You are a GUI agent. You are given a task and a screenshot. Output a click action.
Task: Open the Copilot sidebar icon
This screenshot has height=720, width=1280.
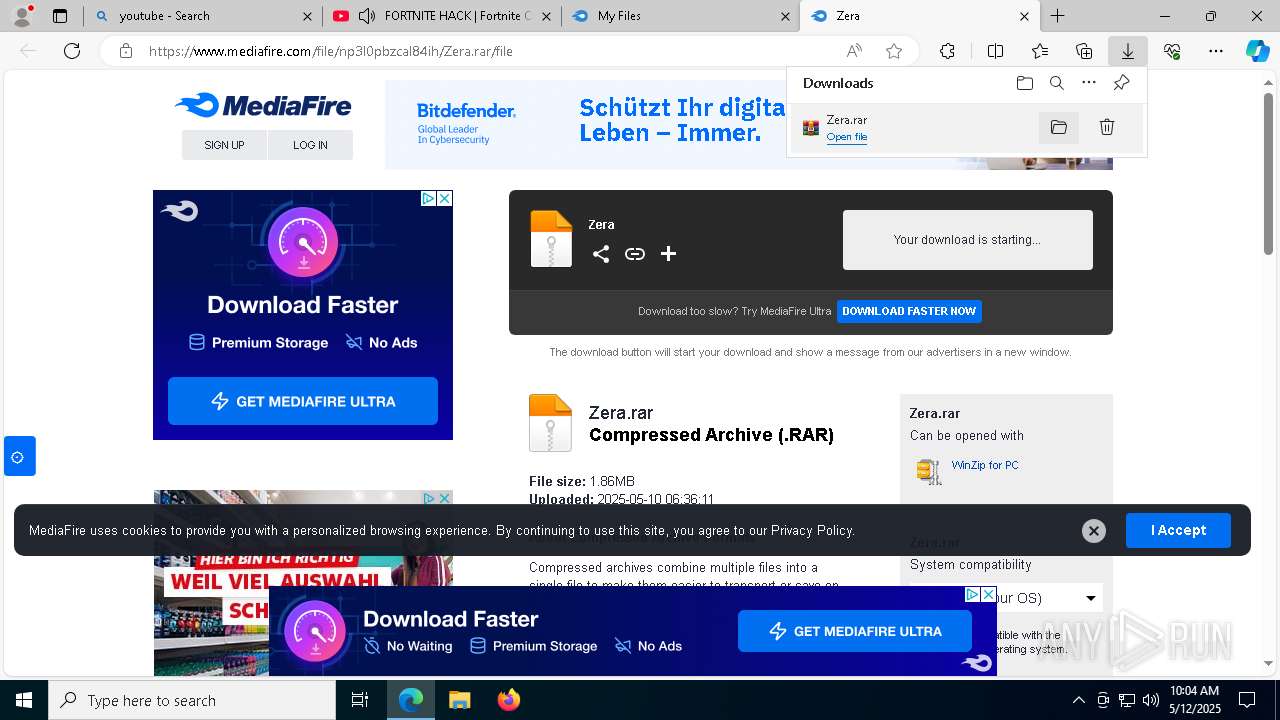tap(1257, 51)
